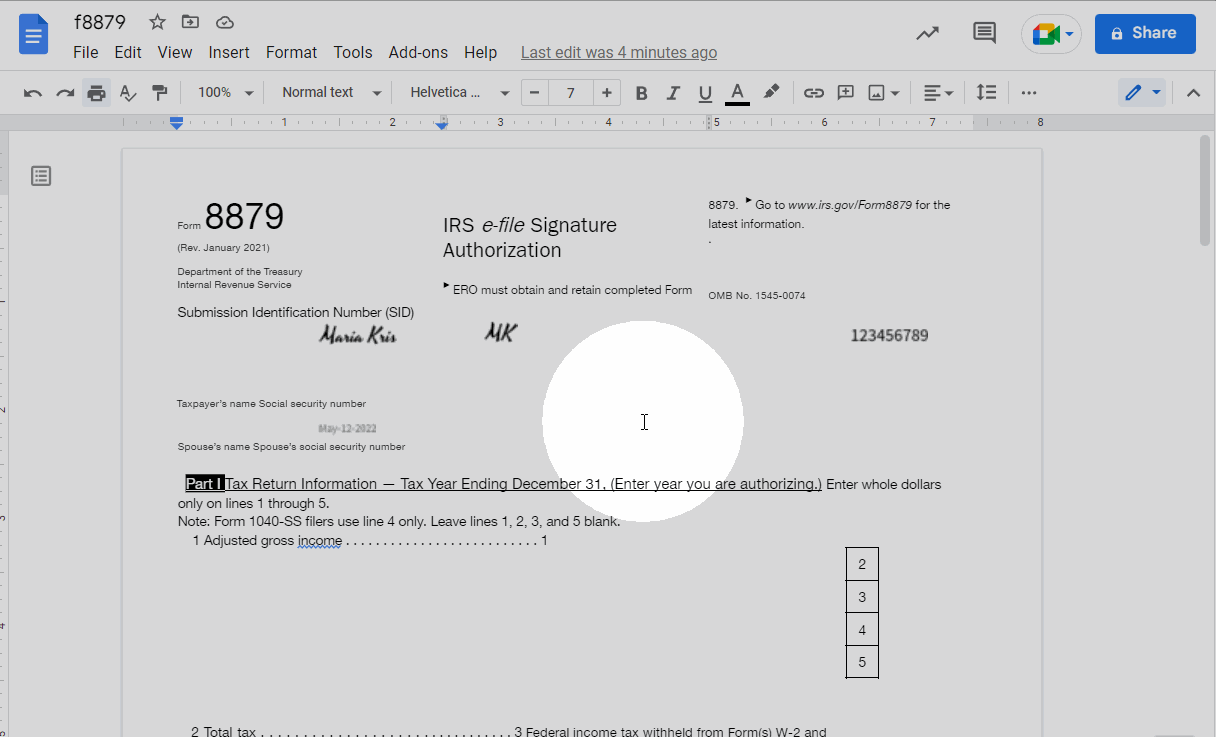The image size is (1216, 737).
Task: Open the Helvetica font dropdown
Action: pos(459,93)
